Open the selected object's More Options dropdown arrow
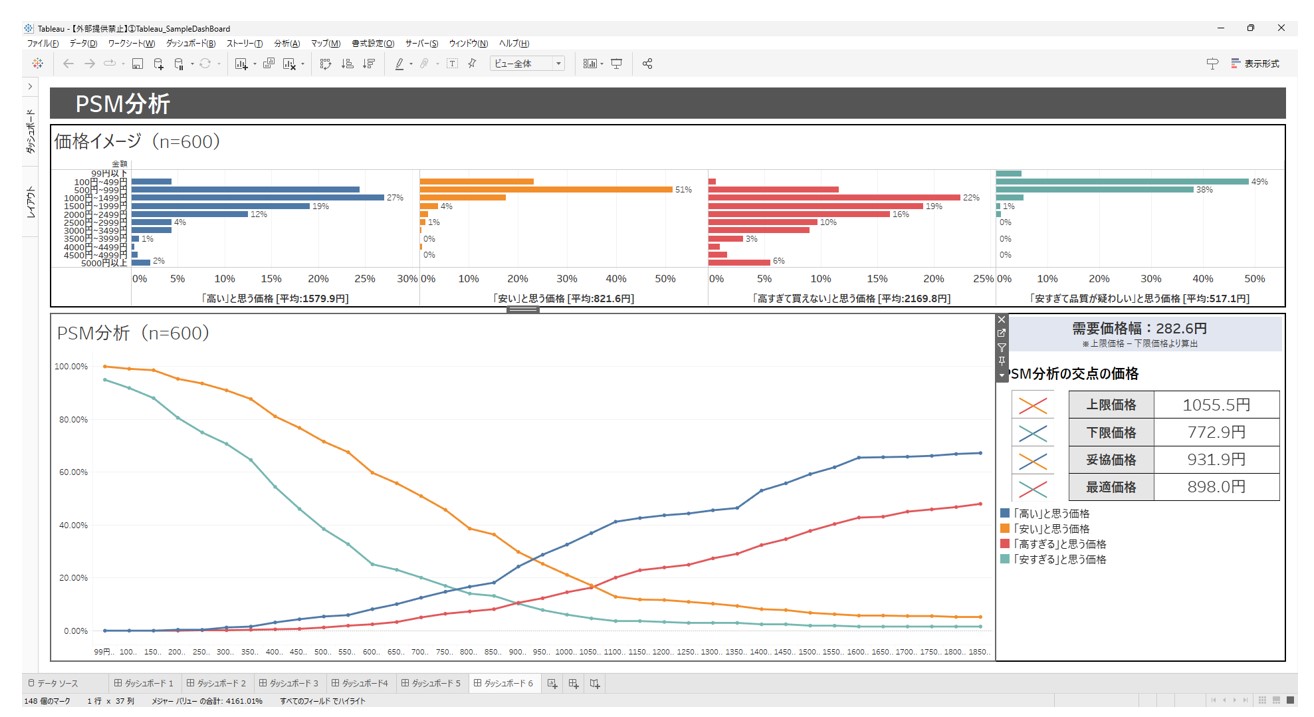 point(1002,374)
